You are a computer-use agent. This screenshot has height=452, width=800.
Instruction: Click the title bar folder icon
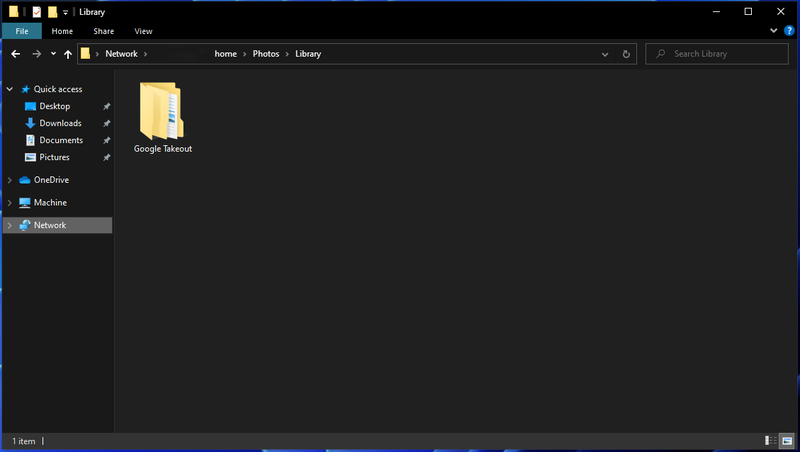[14, 11]
